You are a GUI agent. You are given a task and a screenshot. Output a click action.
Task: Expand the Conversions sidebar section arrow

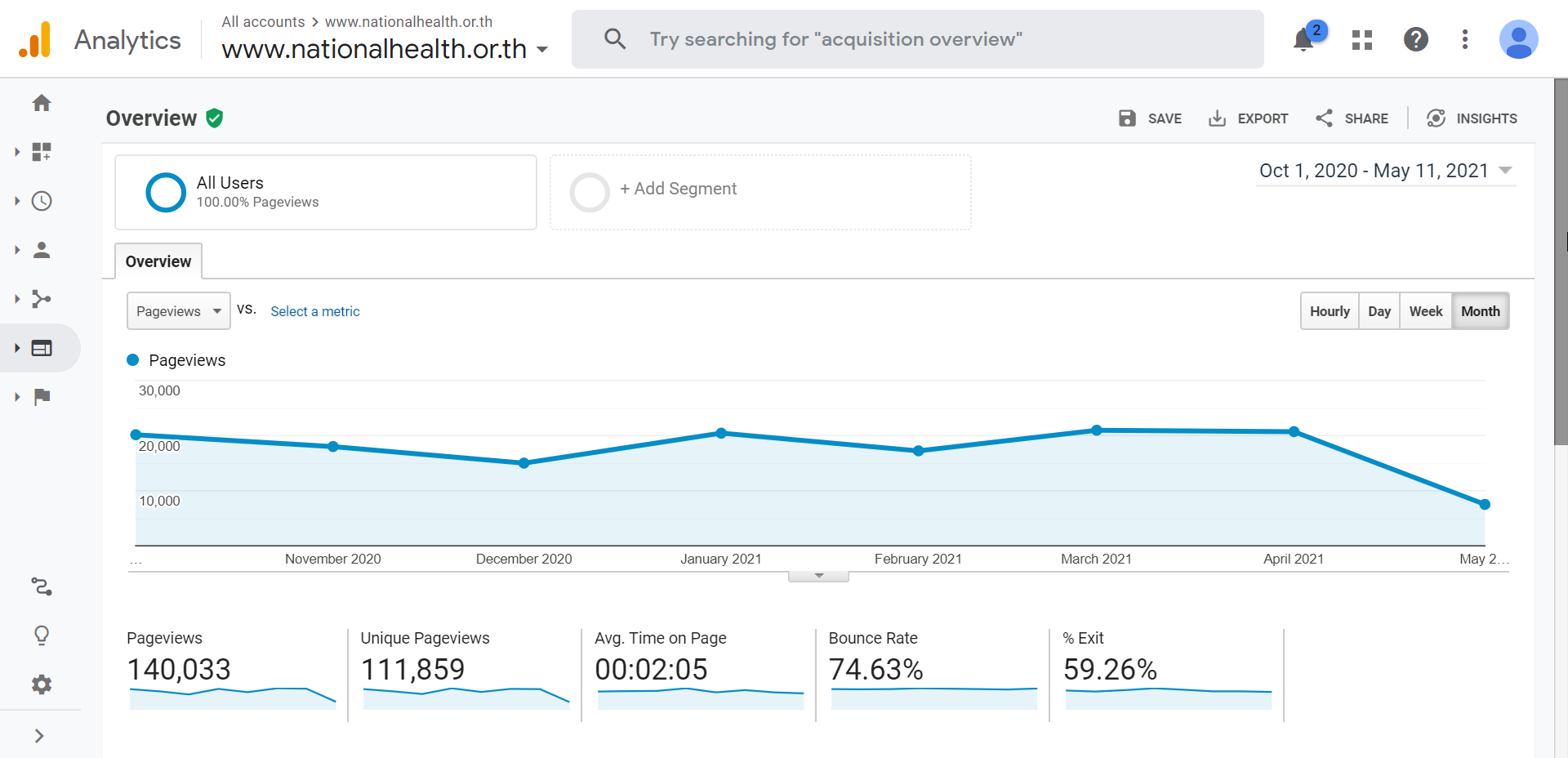click(17, 397)
